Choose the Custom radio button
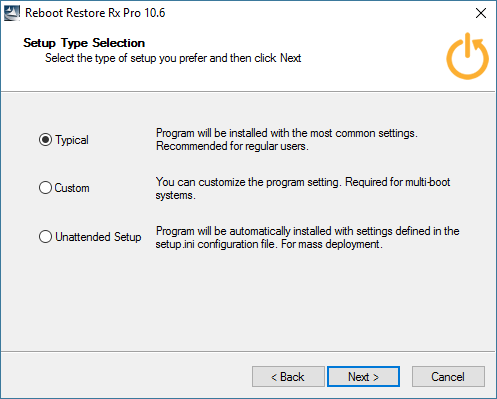 45,188
